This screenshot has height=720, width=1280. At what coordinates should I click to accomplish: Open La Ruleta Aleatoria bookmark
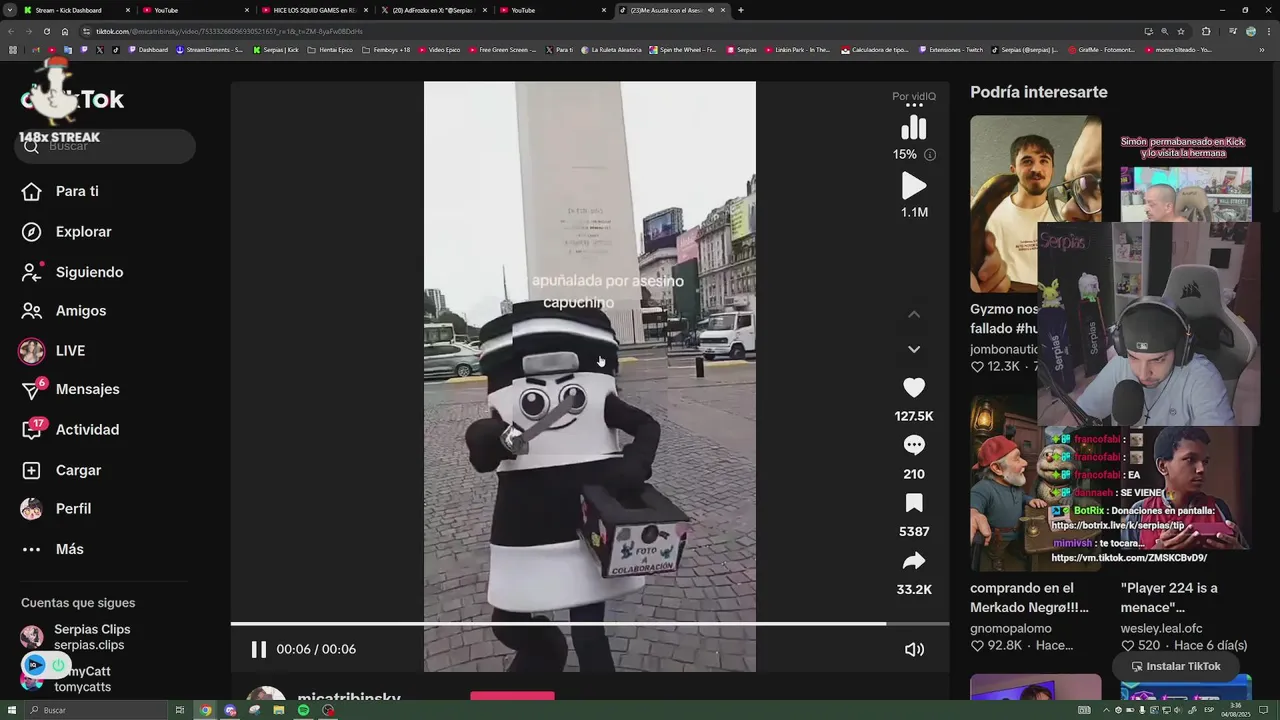611,49
